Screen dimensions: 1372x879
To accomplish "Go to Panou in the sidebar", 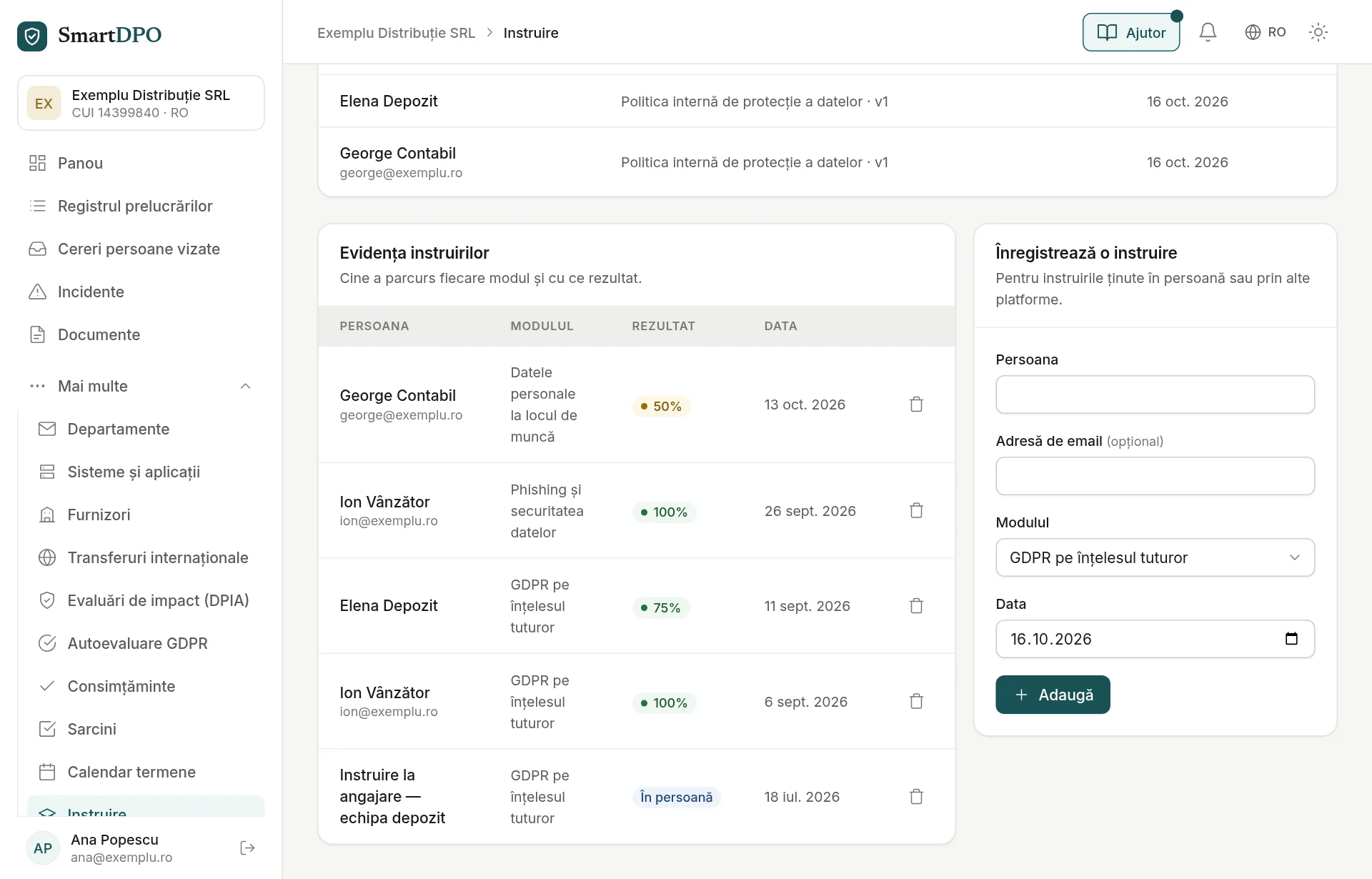I will (x=141, y=163).
